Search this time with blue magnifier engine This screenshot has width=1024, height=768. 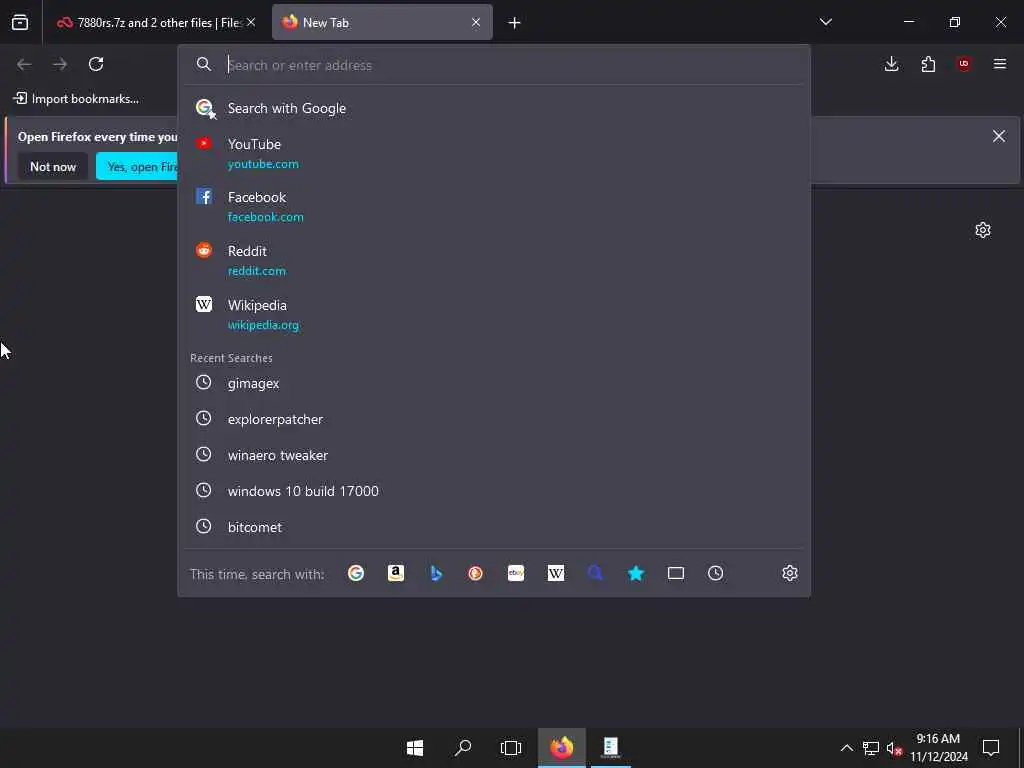click(596, 573)
